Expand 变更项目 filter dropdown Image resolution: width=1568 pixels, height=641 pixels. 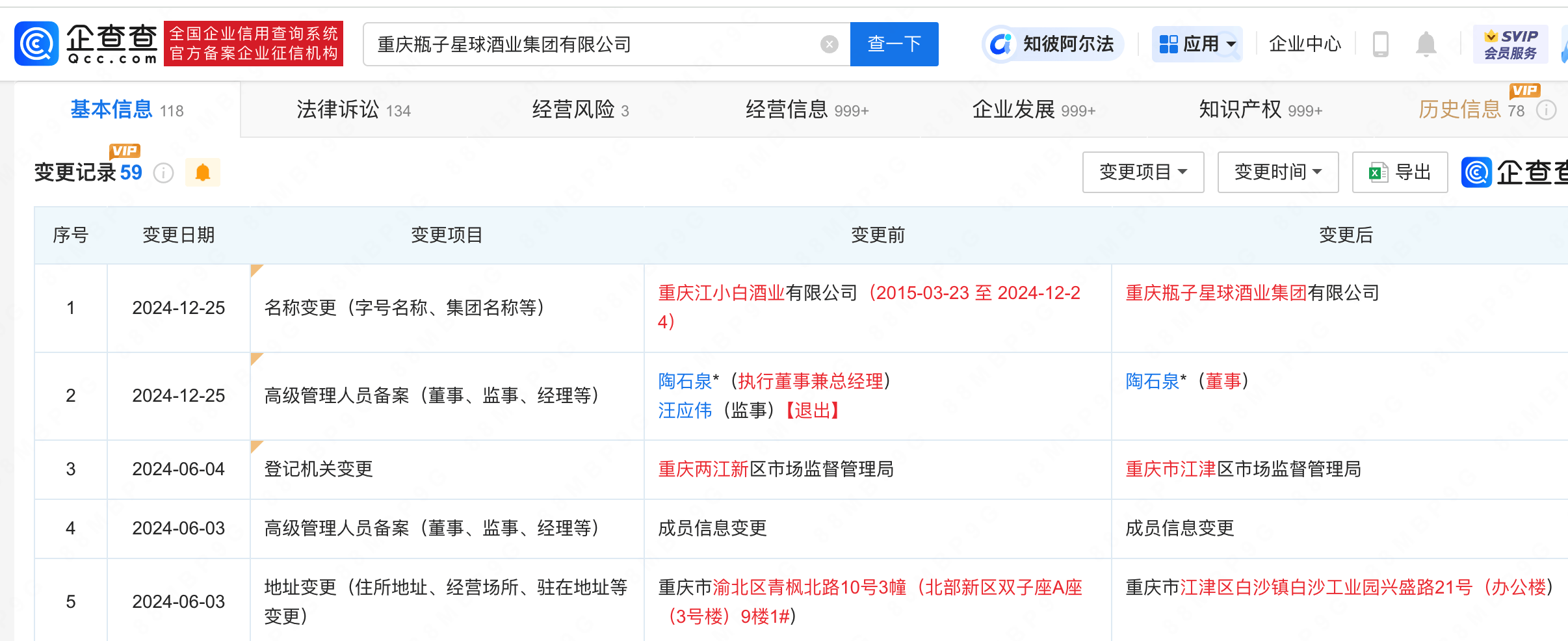(x=1143, y=172)
